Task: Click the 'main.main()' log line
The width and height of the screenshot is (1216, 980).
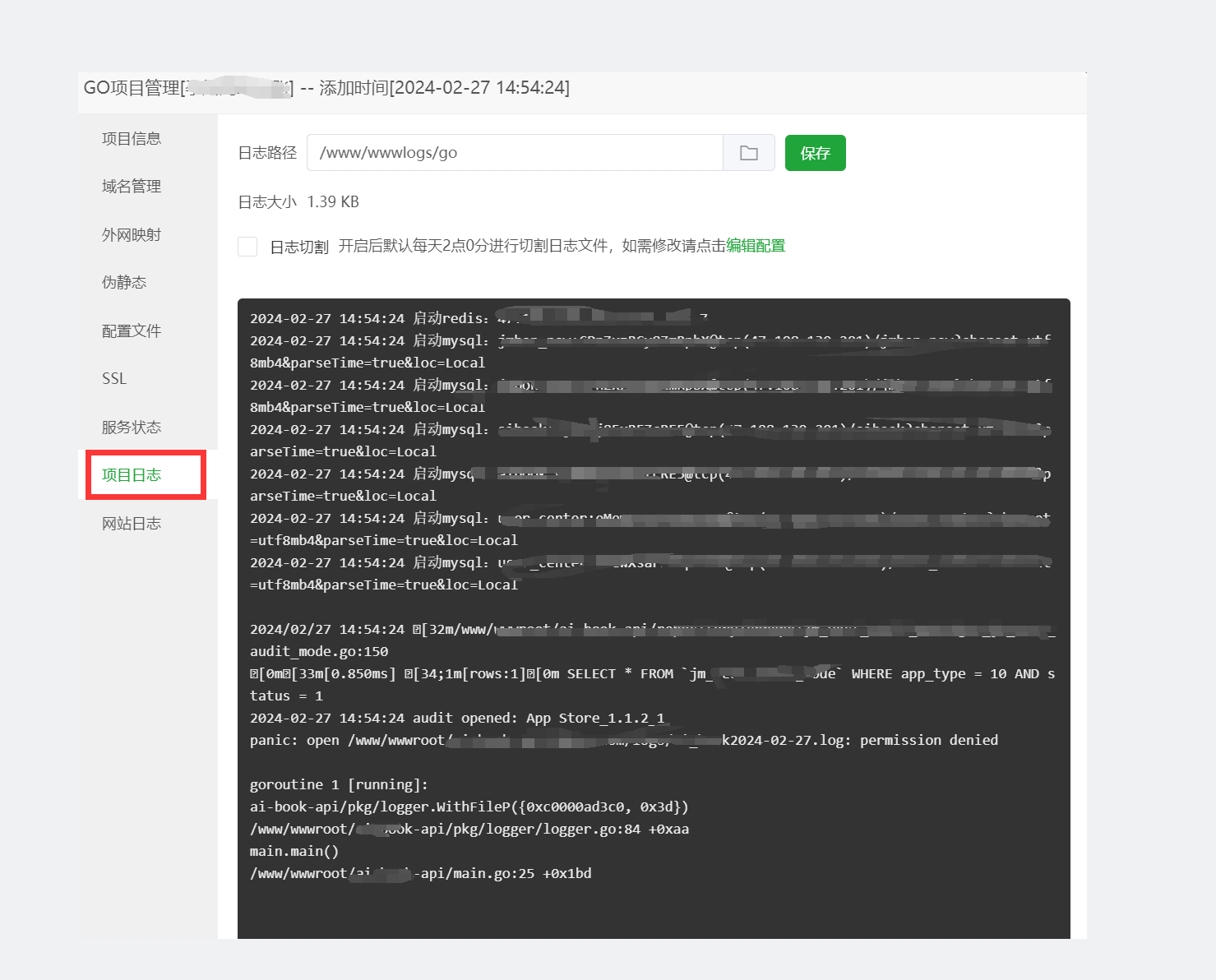Action: (x=294, y=851)
